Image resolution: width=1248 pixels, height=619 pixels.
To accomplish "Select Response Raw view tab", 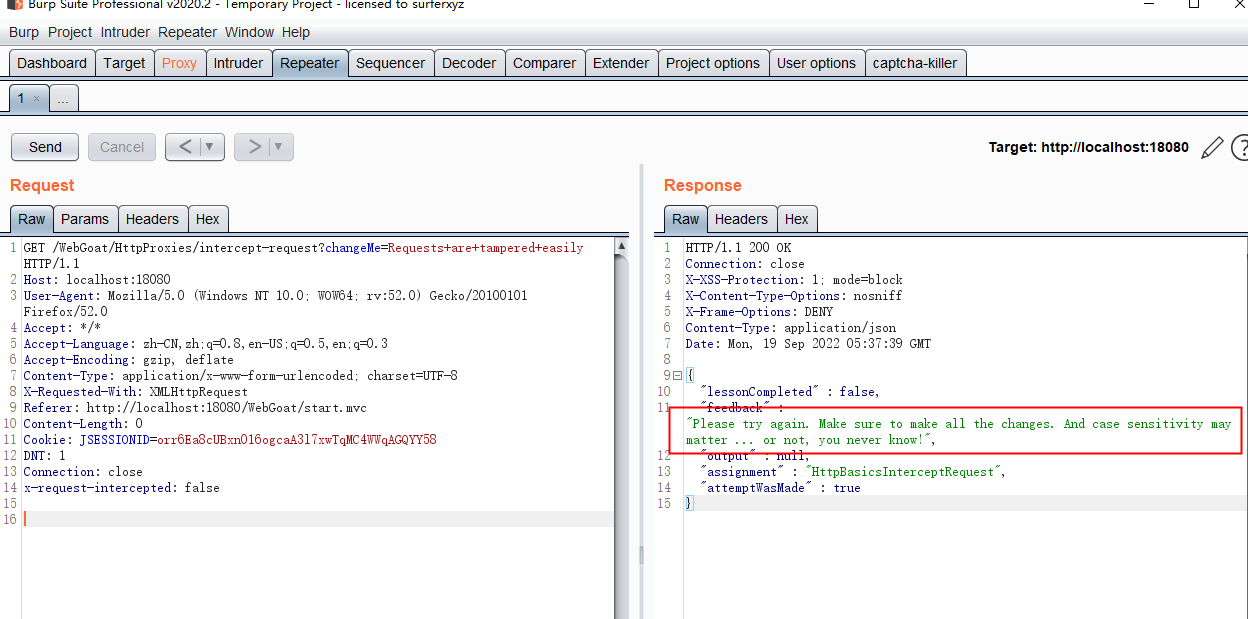I will point(686,219).
